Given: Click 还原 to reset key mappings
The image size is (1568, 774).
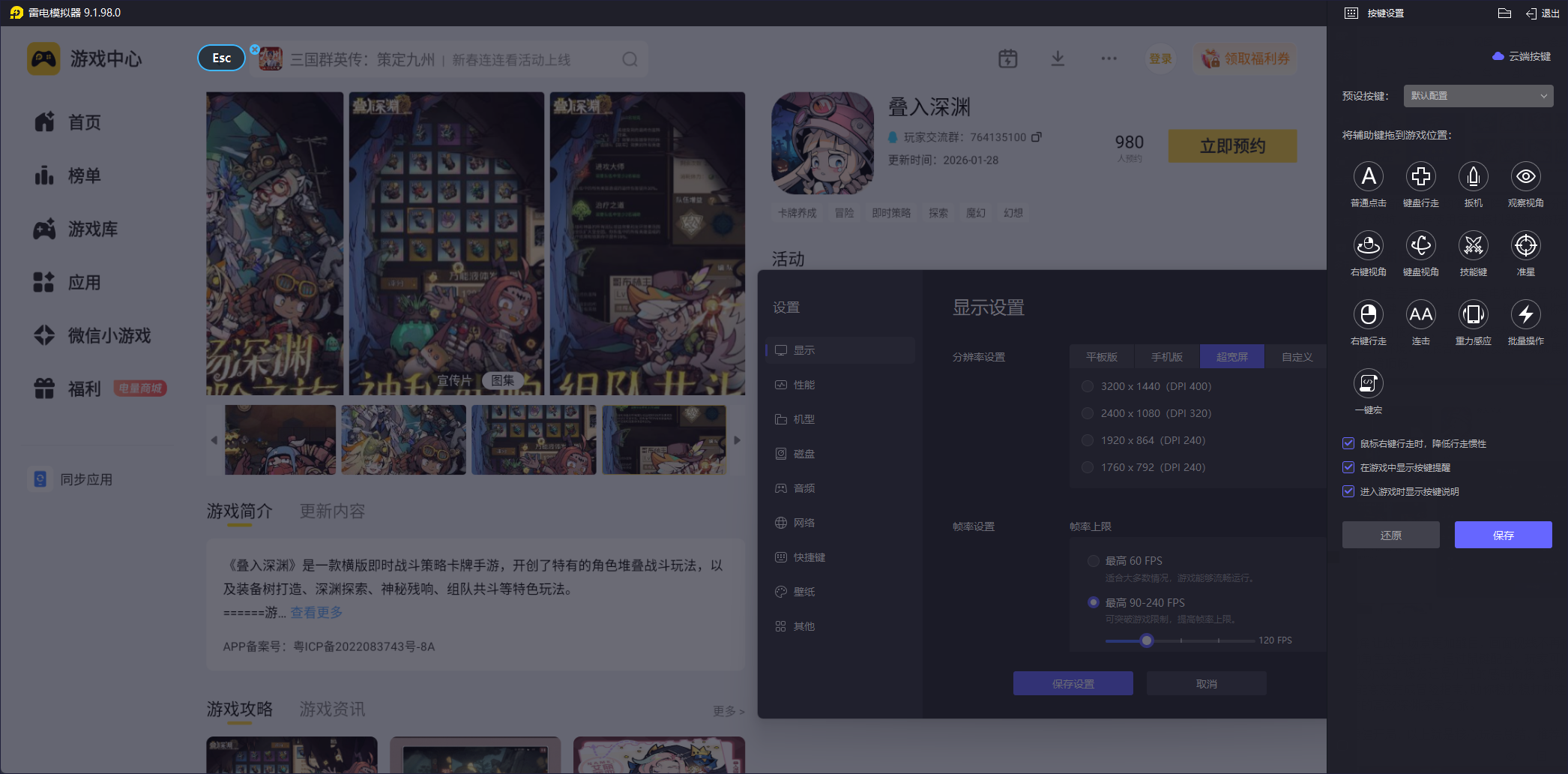Looking at the screenshot, I should 1391,535.
